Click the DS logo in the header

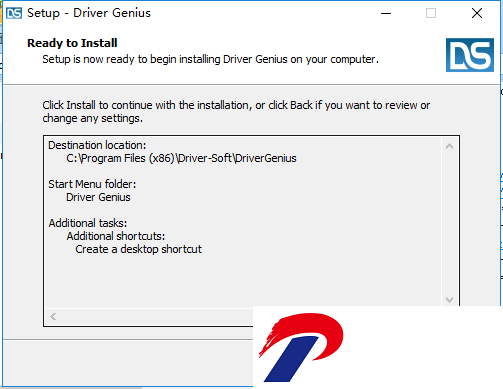point(470,55)
